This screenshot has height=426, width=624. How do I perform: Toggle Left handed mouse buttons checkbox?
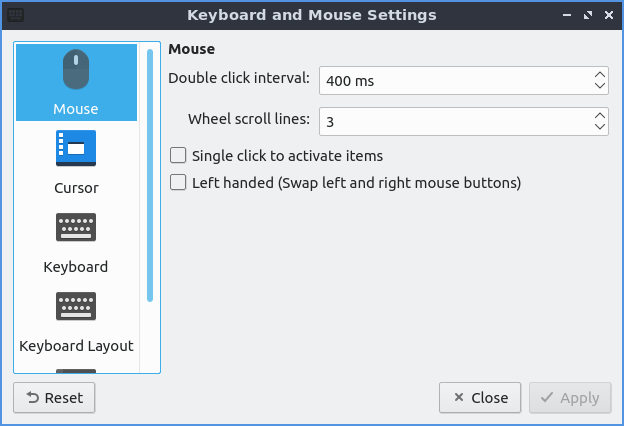tap(179, 183)
